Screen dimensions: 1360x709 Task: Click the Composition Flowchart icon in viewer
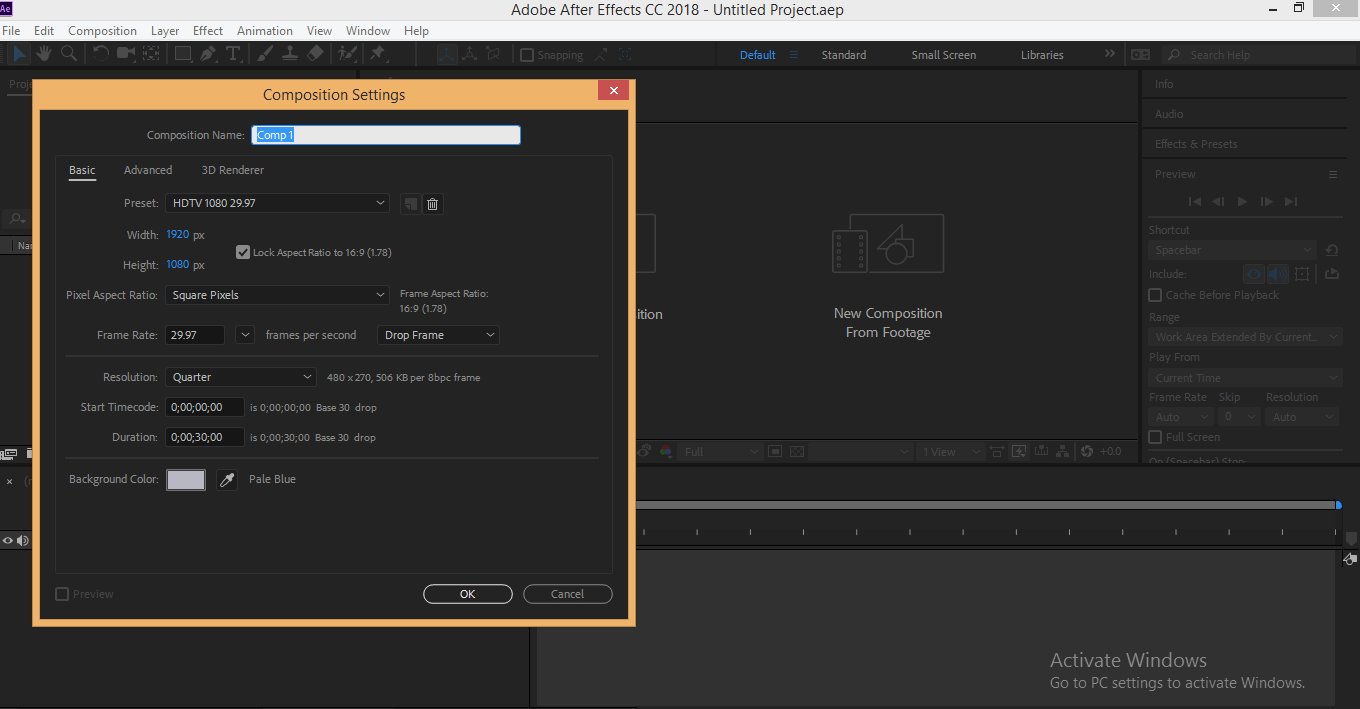[x=1063, y=452]
